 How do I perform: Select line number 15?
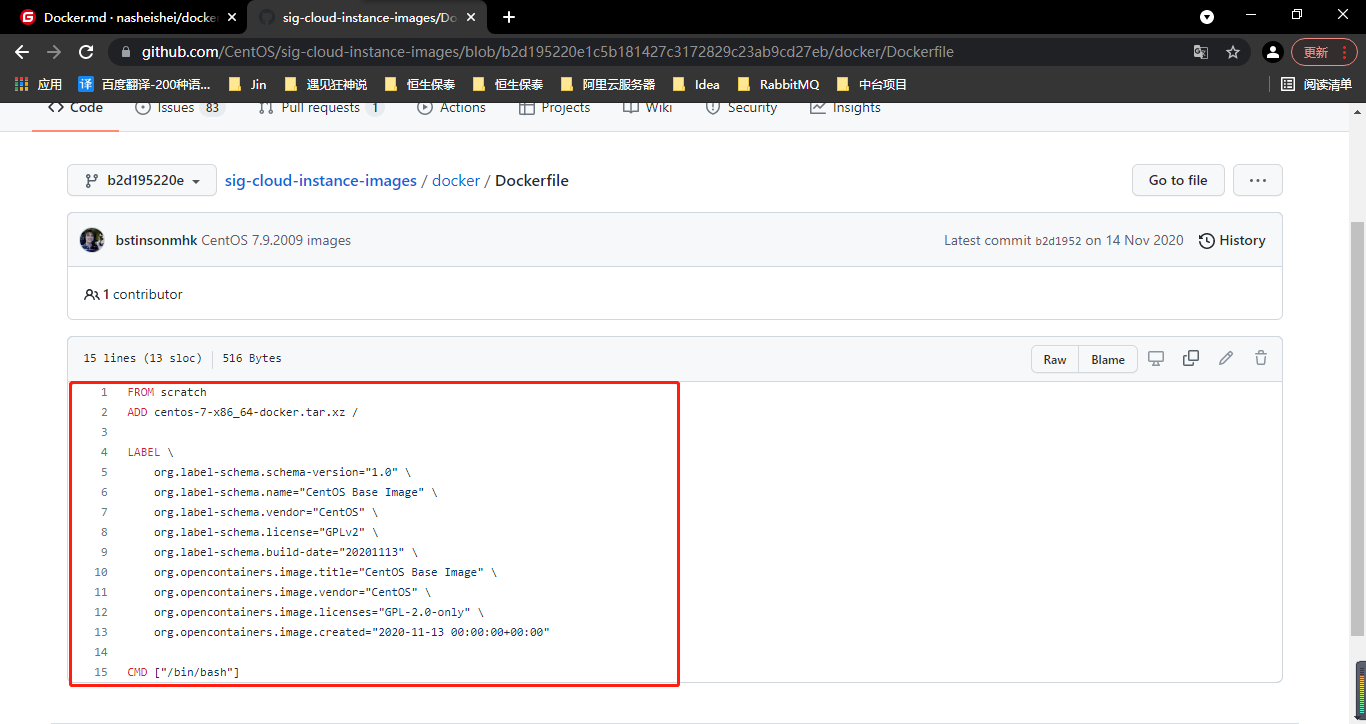(x=100, y=672)
